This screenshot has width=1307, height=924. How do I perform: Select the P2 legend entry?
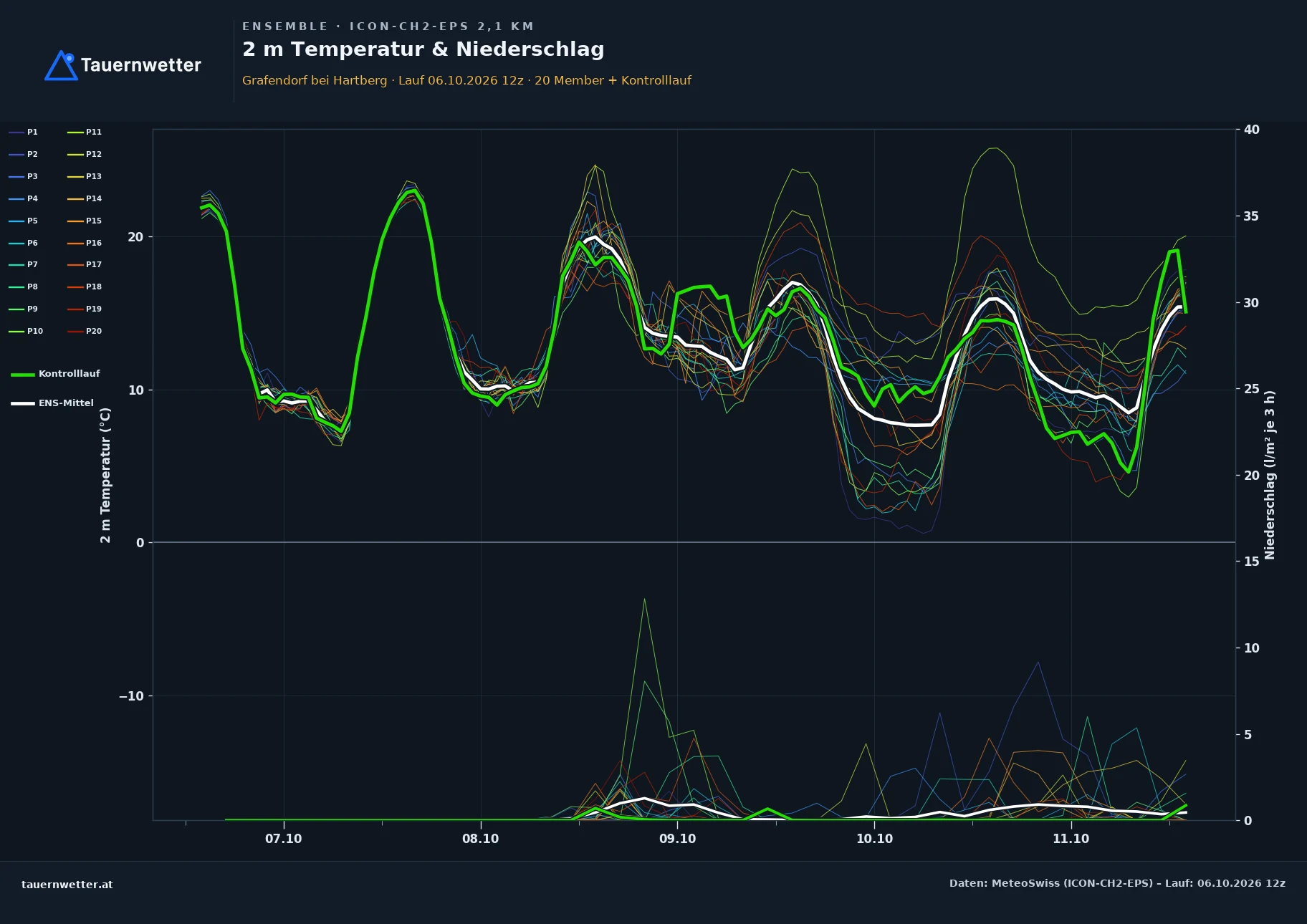(x=23, y=154)
